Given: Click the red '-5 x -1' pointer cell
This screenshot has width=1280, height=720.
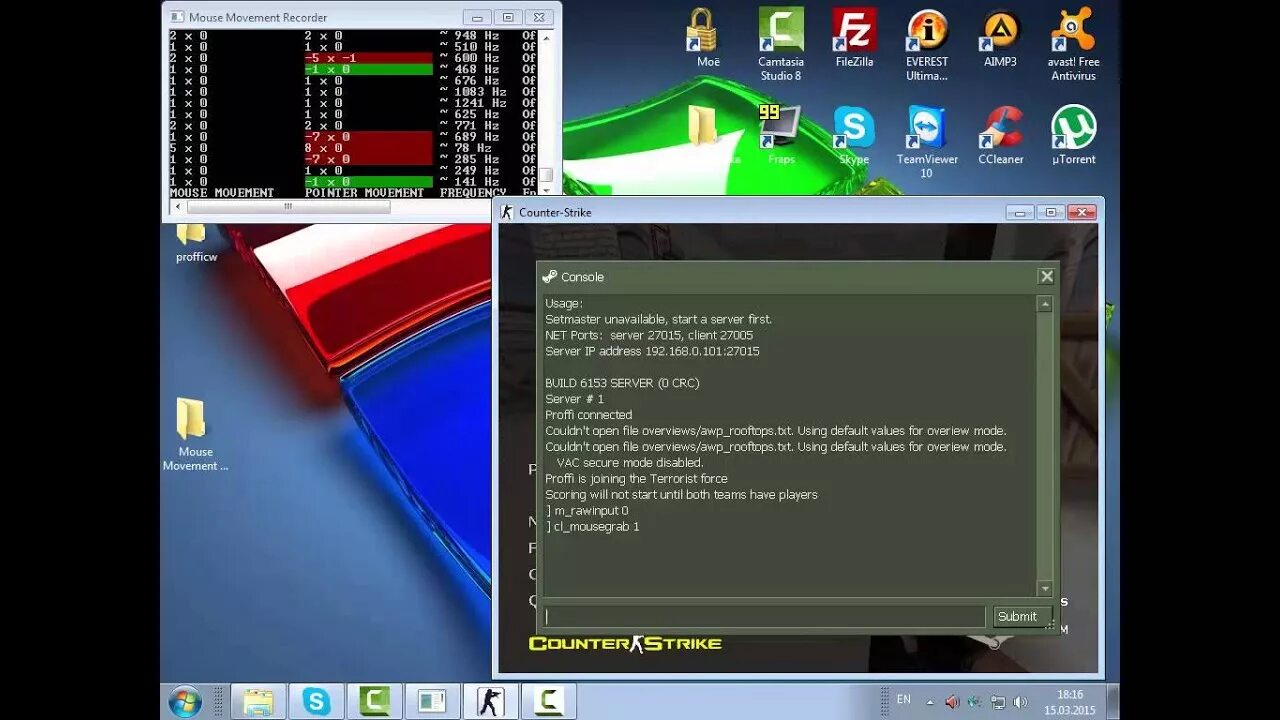Looking at the screenshot, I should (x=368, y=58).
